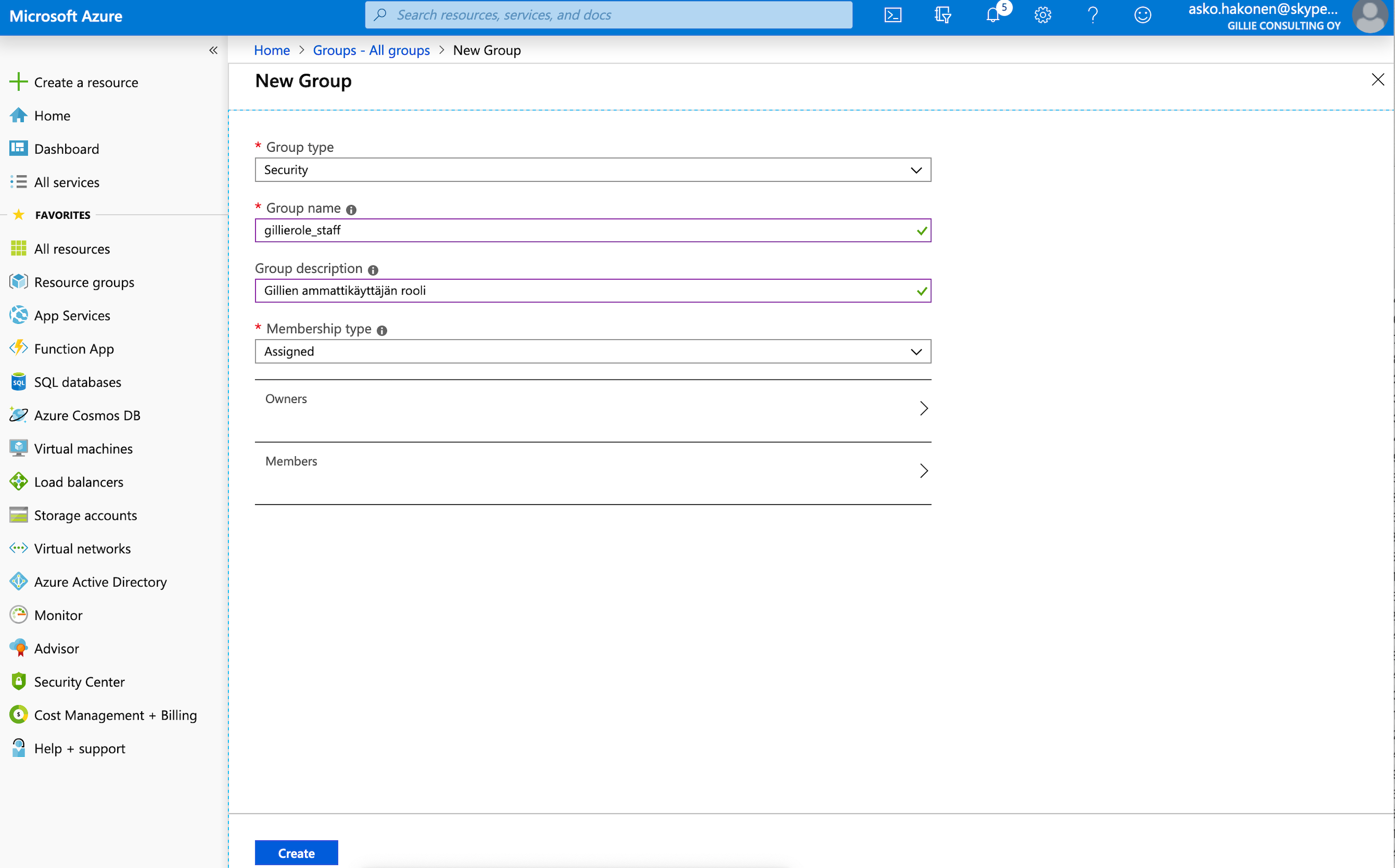Open Storage accounts in the sidebar
This screenshot has height=868, width=1395.
point(85,515)
